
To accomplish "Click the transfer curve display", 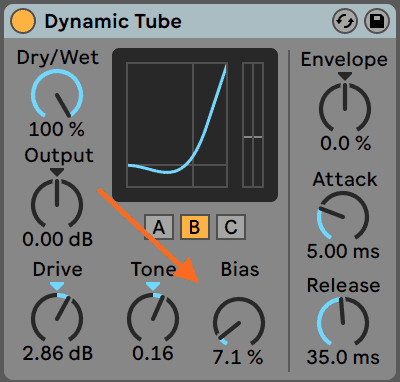I will coord(177,125).
